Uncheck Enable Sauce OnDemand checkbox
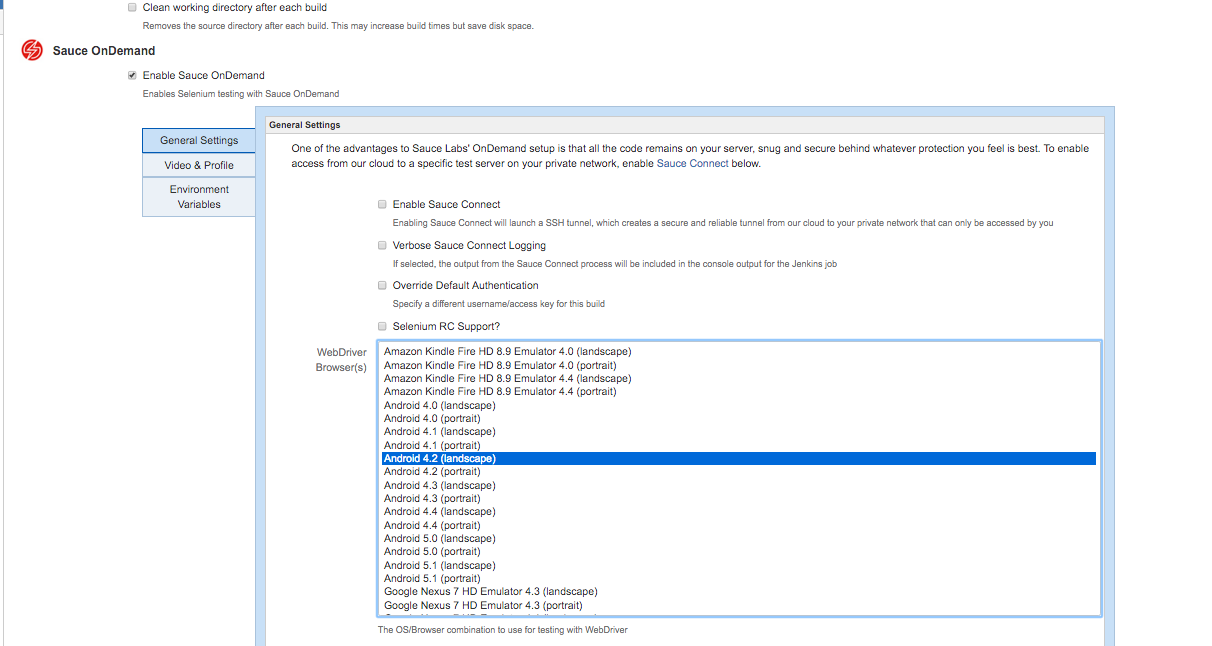This screenshot has height=646, width=1212. (132, 75)
